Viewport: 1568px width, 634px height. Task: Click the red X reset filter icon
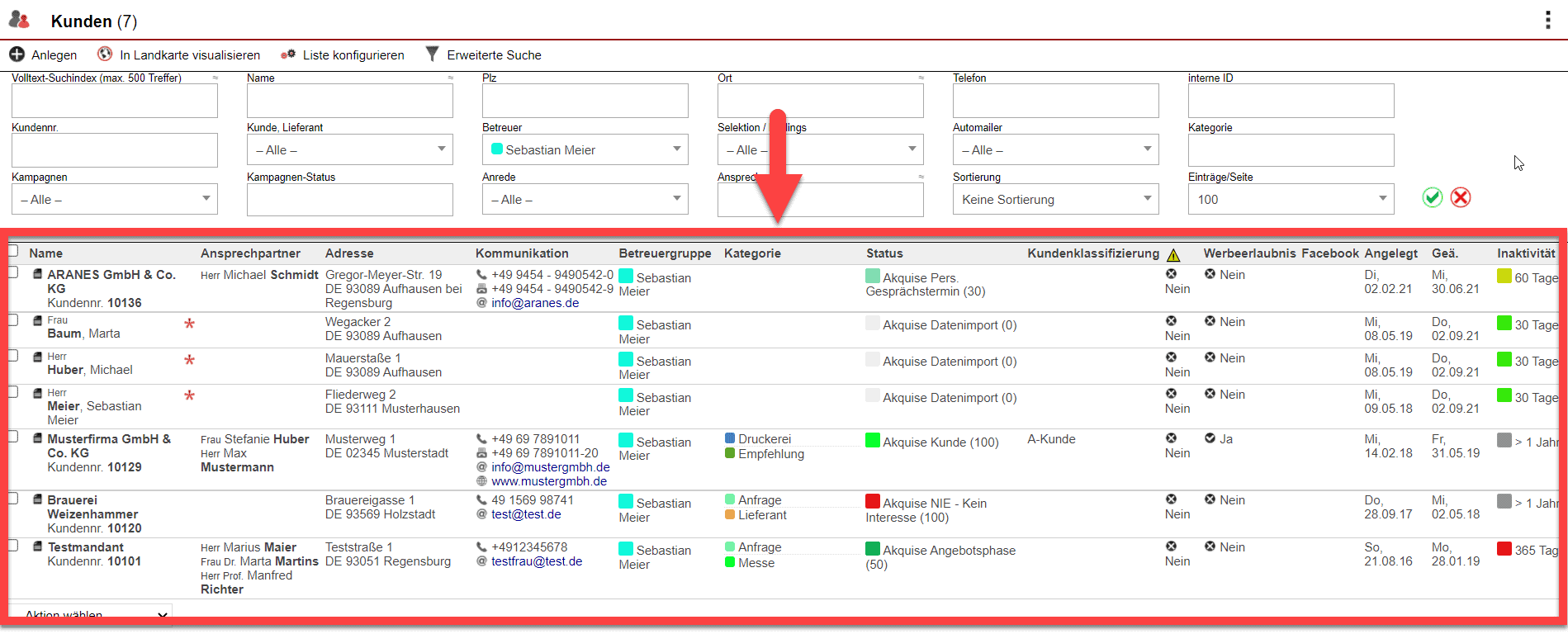pyautogui.click(x=1461, y=197)
